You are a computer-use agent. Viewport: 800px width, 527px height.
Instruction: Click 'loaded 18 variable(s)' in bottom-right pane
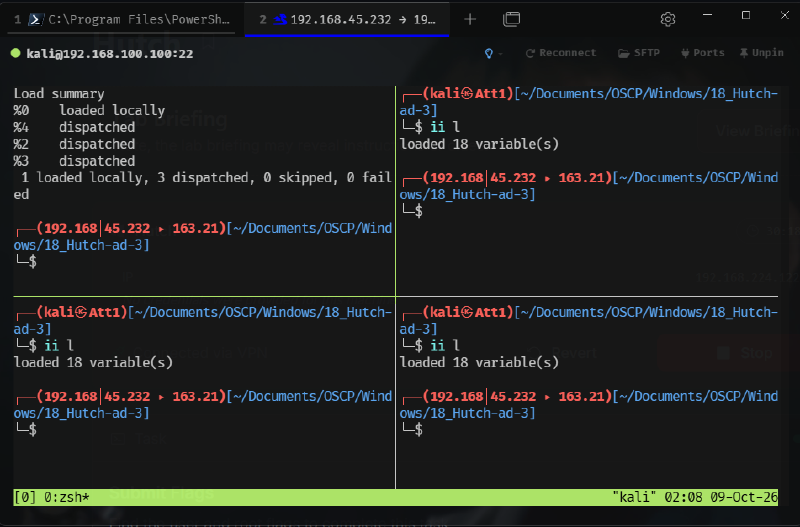tap(479, 362)
